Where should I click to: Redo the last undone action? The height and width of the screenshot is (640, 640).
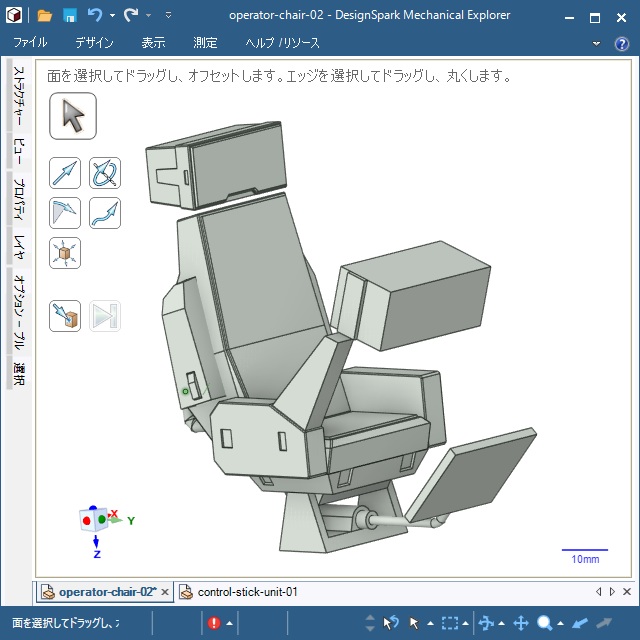(x=131, y=16)
